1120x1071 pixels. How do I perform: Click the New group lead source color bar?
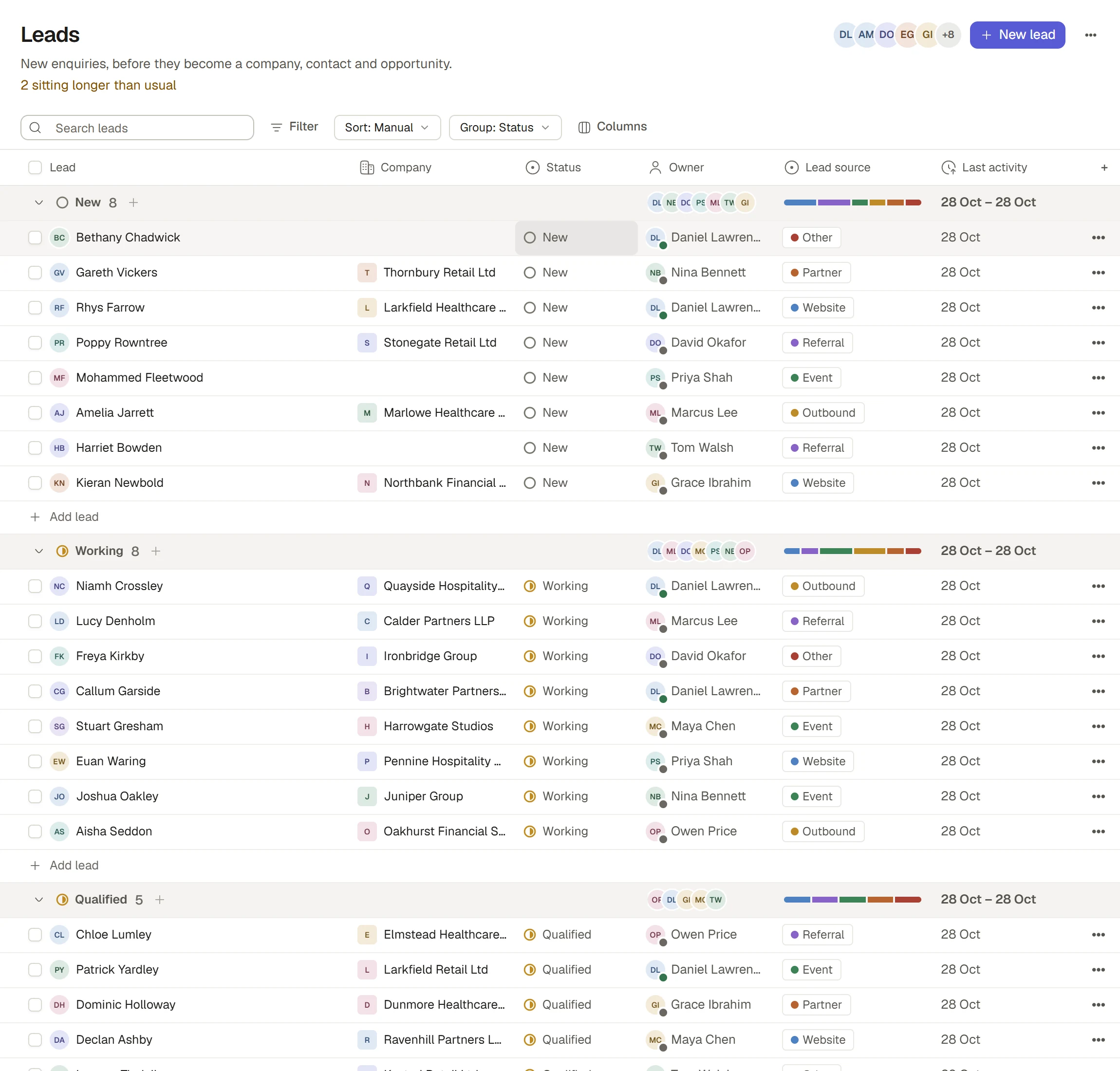(852, 203)
